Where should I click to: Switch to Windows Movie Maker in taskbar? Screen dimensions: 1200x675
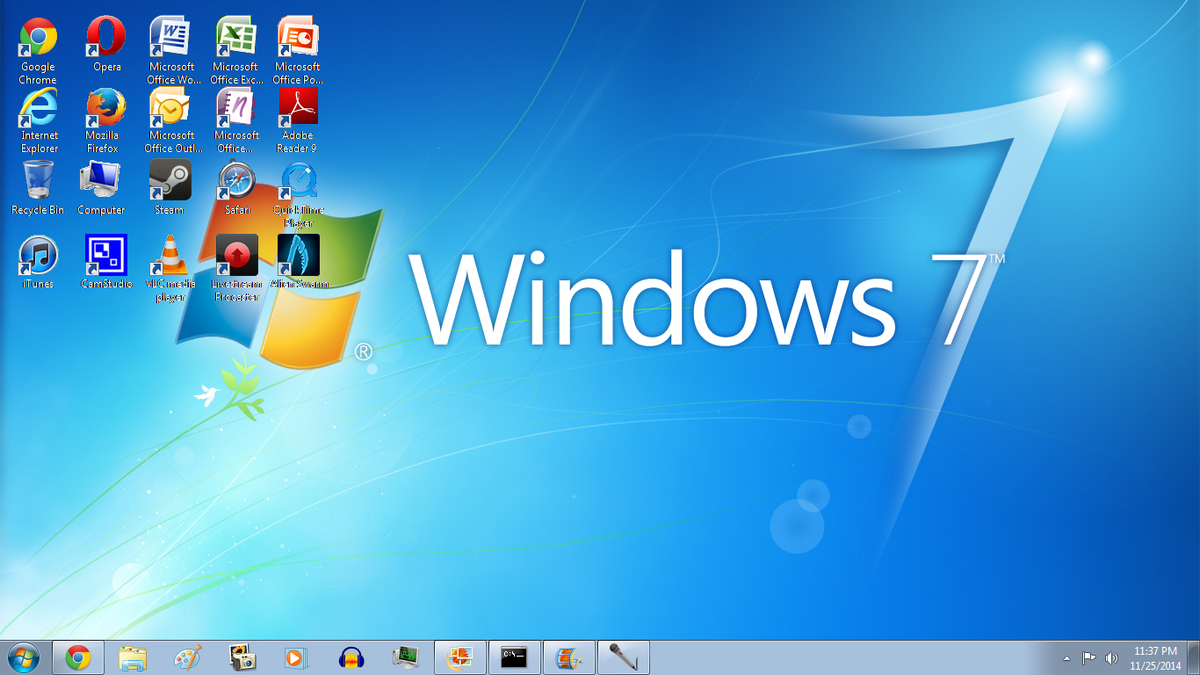click(x=568, y=657)
